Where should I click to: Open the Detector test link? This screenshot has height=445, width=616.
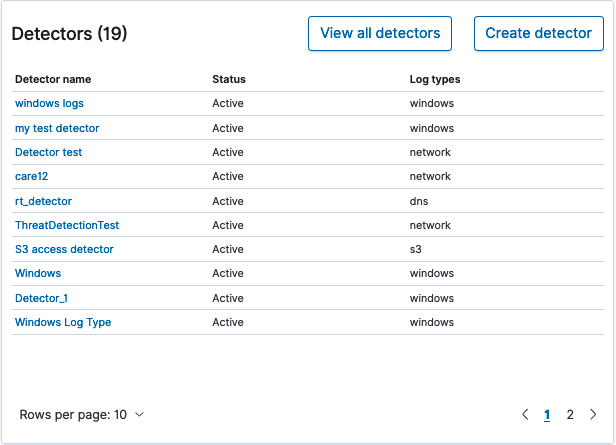48,152
